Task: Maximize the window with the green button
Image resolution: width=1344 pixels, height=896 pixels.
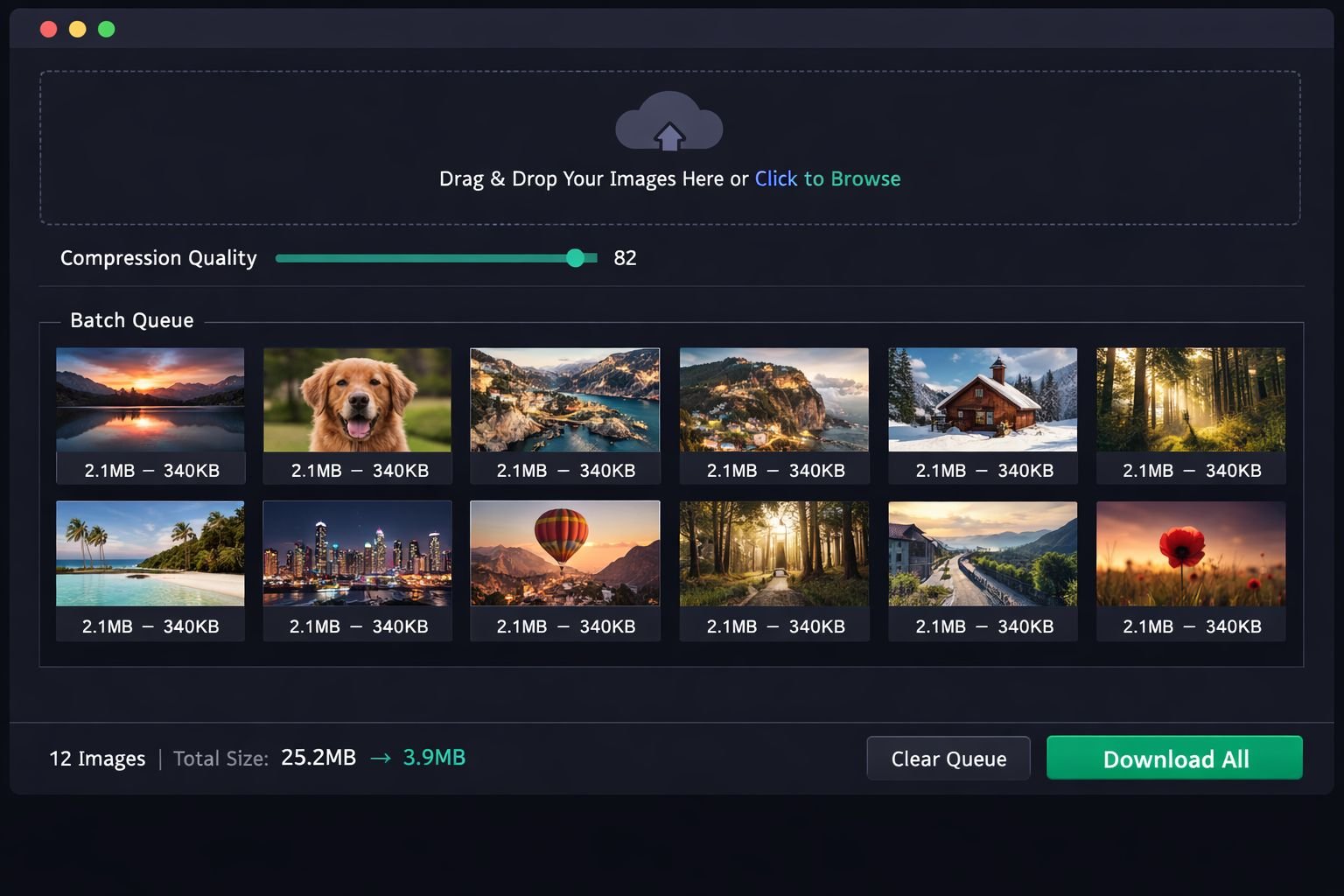Action: 107,29
